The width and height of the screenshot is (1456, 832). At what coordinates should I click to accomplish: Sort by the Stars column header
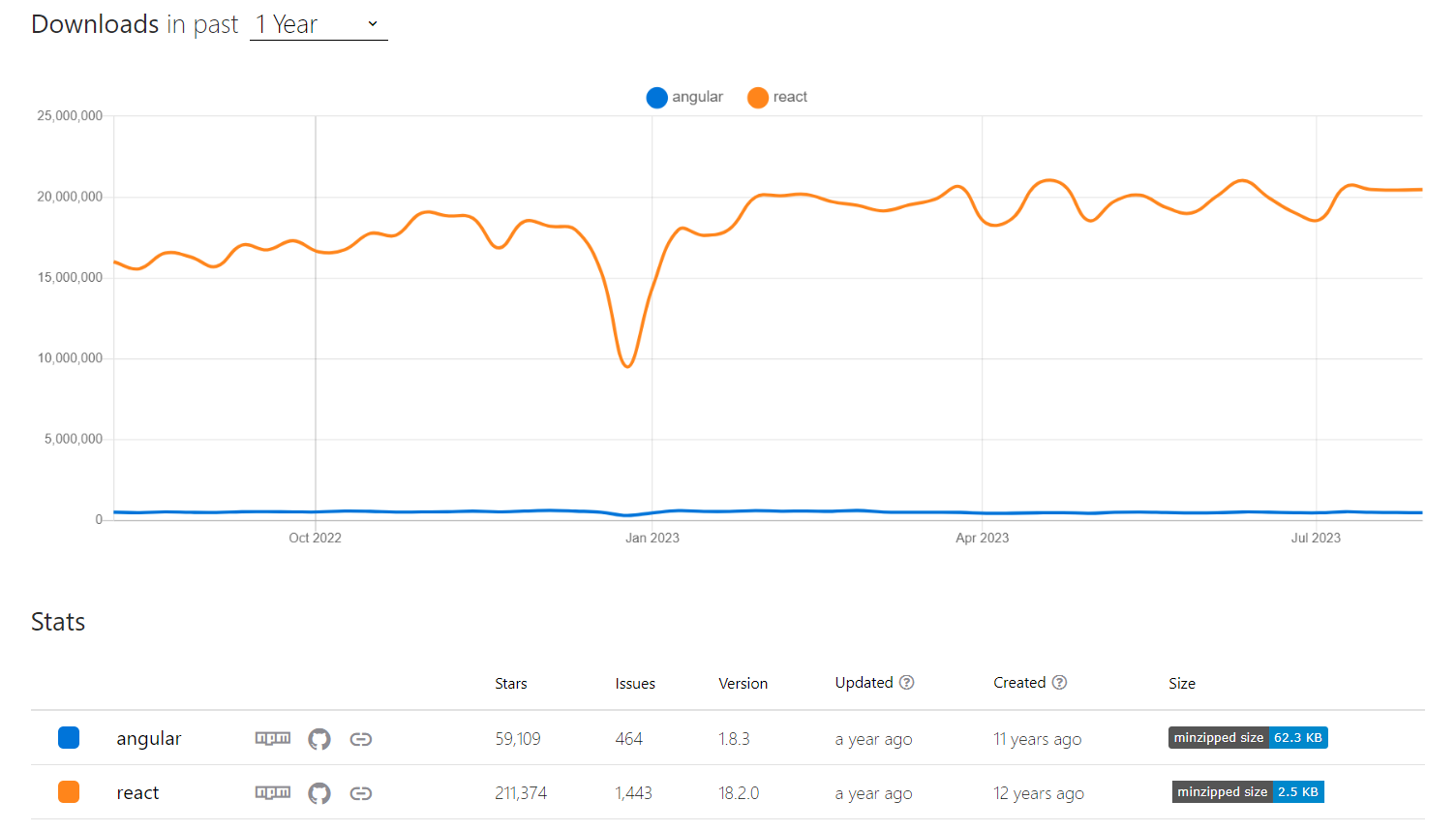510,683
